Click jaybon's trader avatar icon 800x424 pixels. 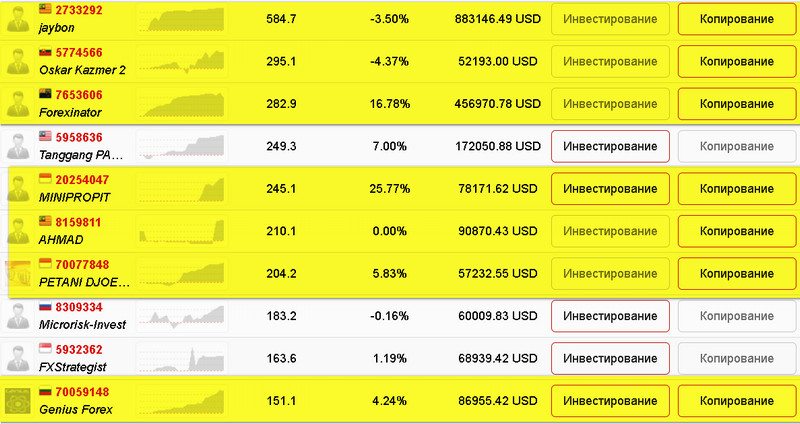19,19
